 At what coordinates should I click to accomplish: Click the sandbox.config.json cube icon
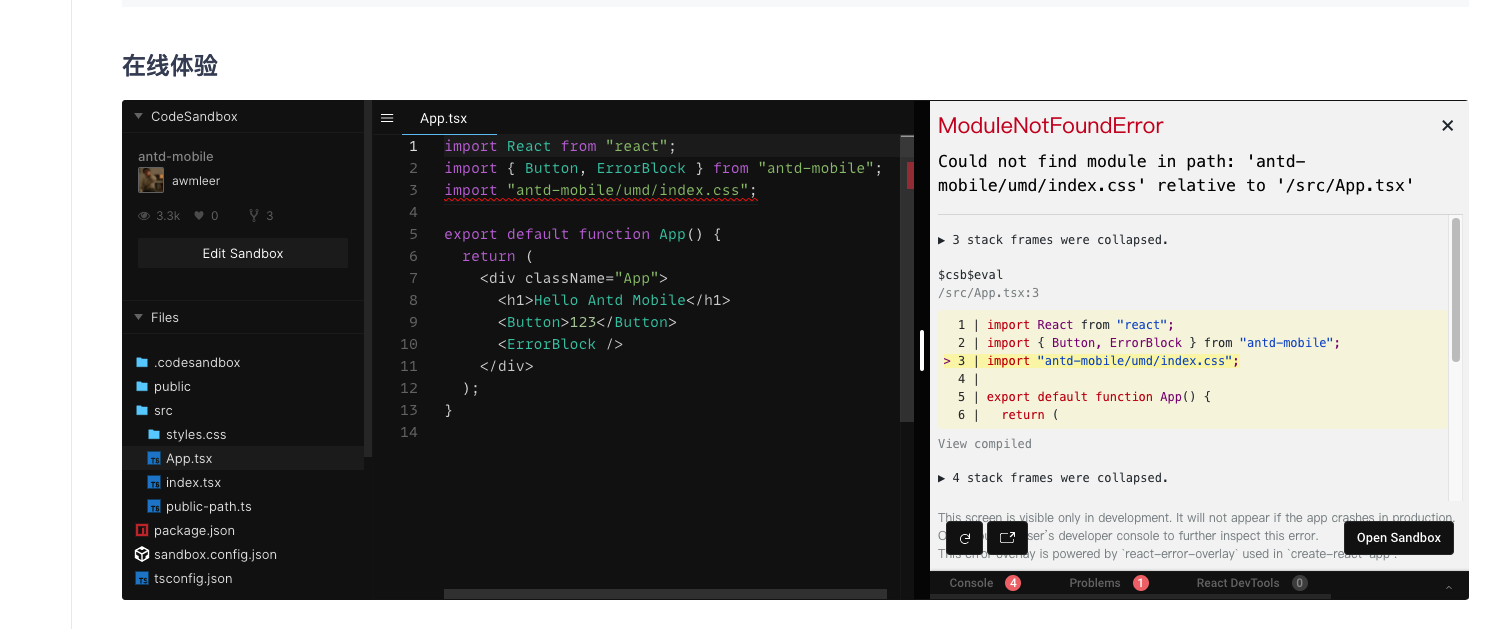142,554
